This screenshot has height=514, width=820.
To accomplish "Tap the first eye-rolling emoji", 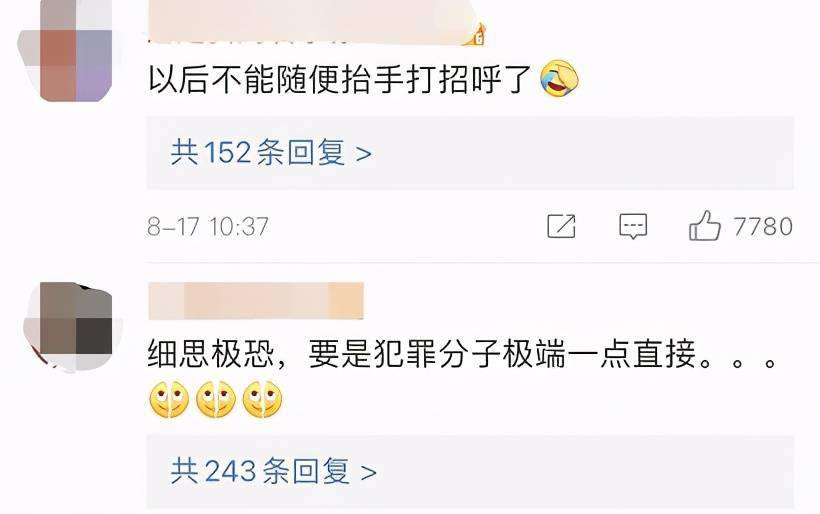I will pyautogui.click(x=169, y=399).
